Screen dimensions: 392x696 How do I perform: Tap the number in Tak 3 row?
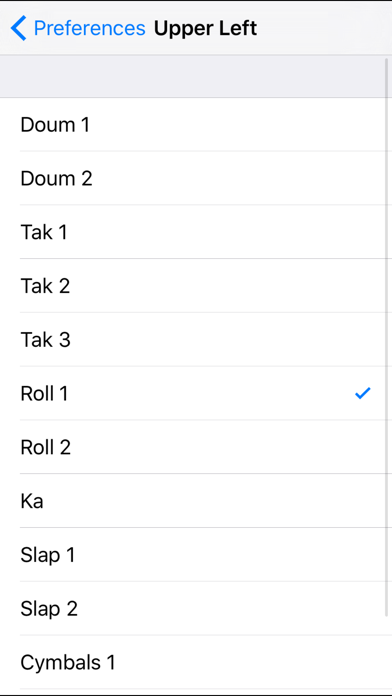pos(64,340)
